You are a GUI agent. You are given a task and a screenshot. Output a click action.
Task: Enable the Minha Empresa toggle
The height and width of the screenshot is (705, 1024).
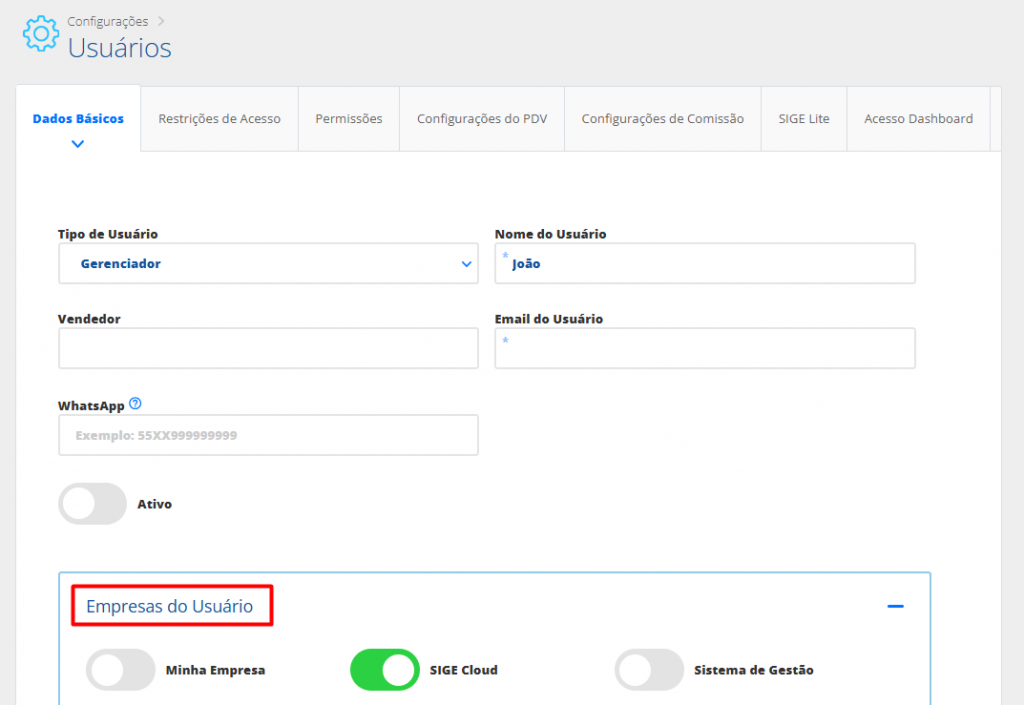(121, 670)
